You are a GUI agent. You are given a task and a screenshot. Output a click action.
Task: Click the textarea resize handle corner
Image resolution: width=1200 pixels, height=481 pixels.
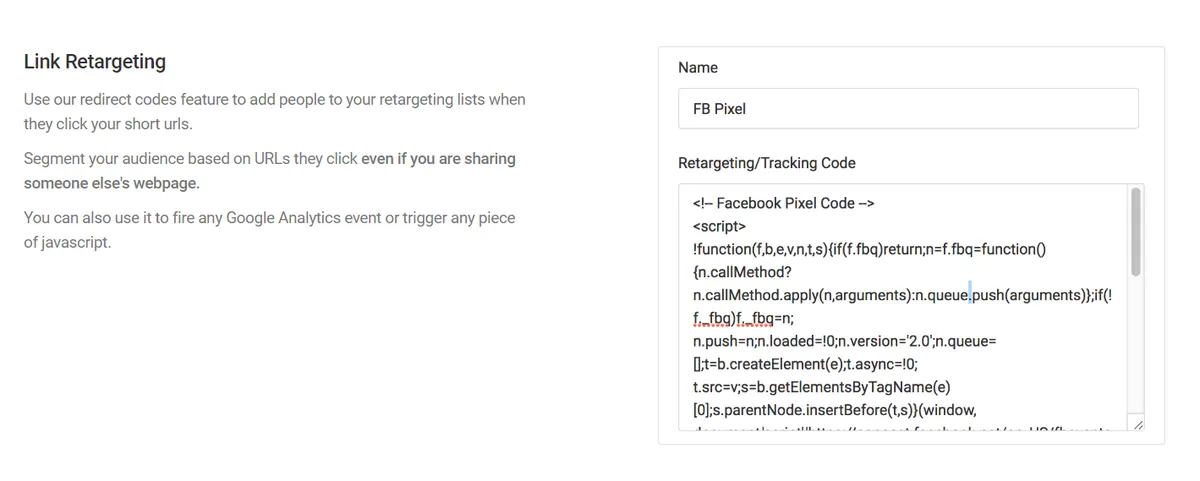(1137, 425)
